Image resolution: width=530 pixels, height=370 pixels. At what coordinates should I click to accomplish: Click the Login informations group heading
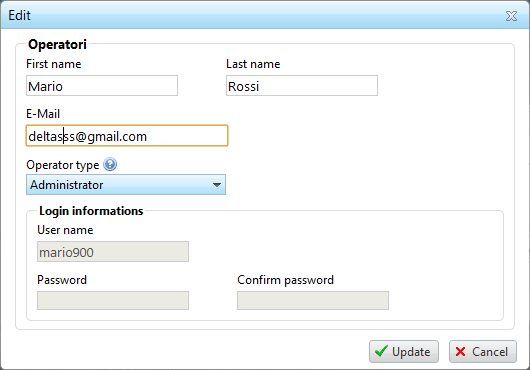click(x=91, y=211)
